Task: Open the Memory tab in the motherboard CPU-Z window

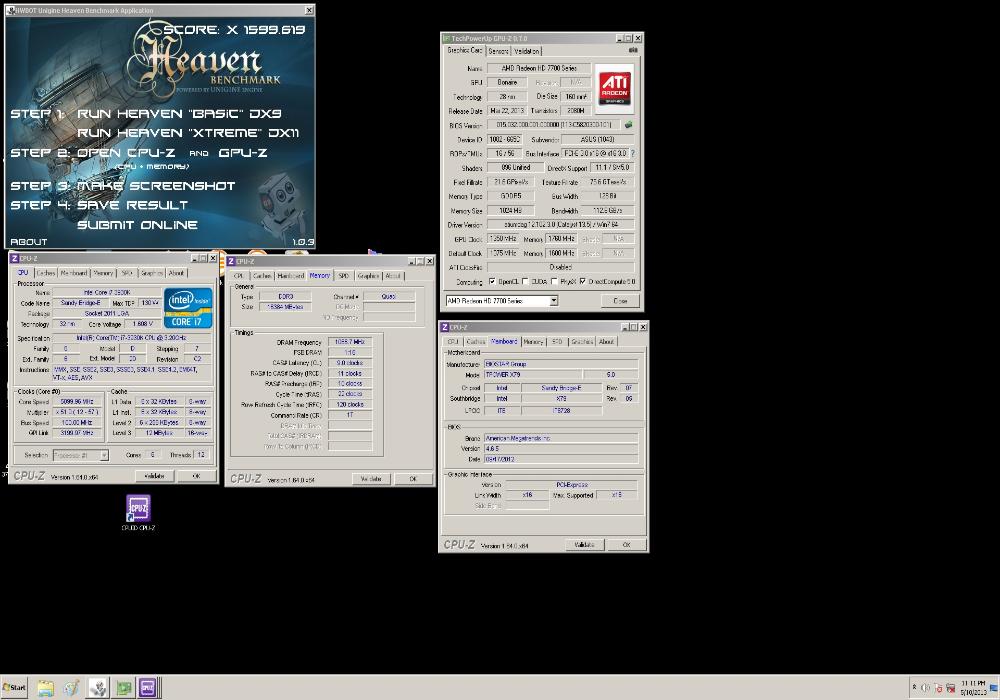Action: tap(533, 342)
